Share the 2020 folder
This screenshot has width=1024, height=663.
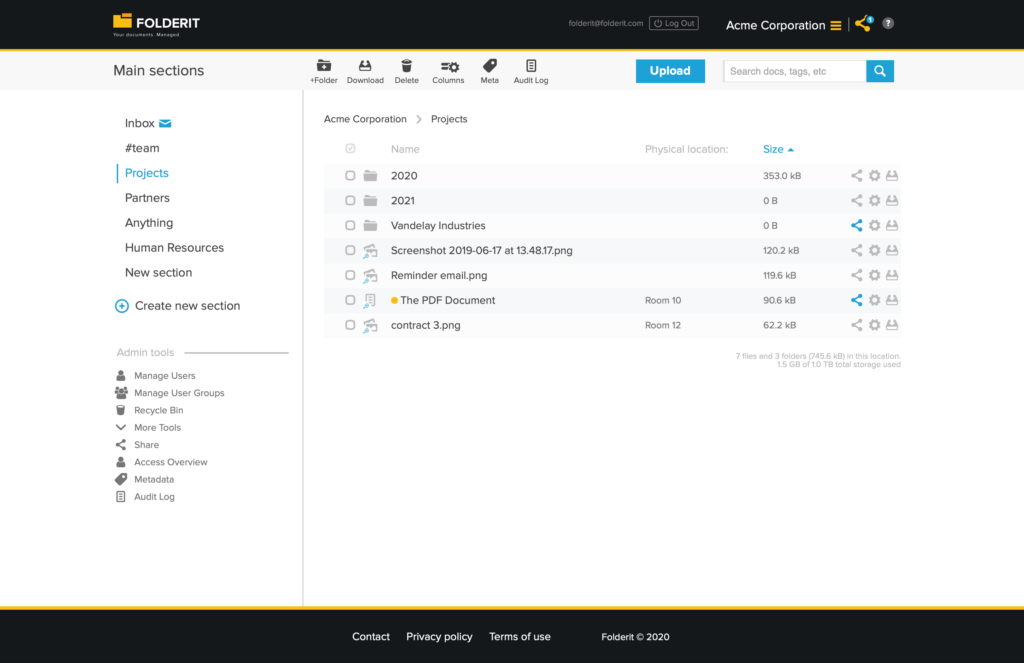[x=856, y=175]
